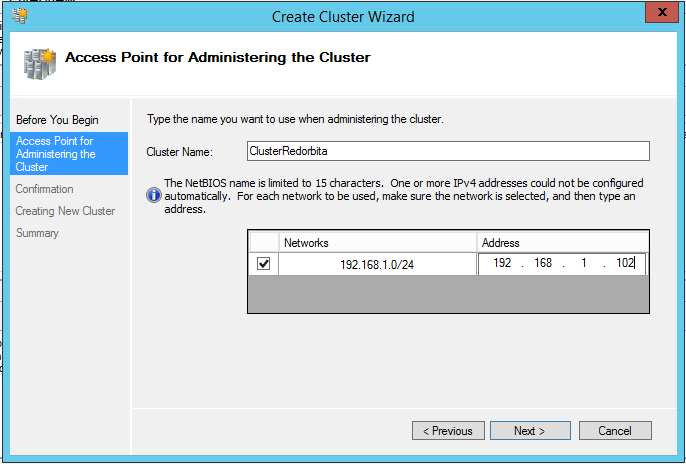Image resolution: width=686 pixels, height=464 pixels.
Task: Cancel the cluster wizard
Action: tap(614, 431)
